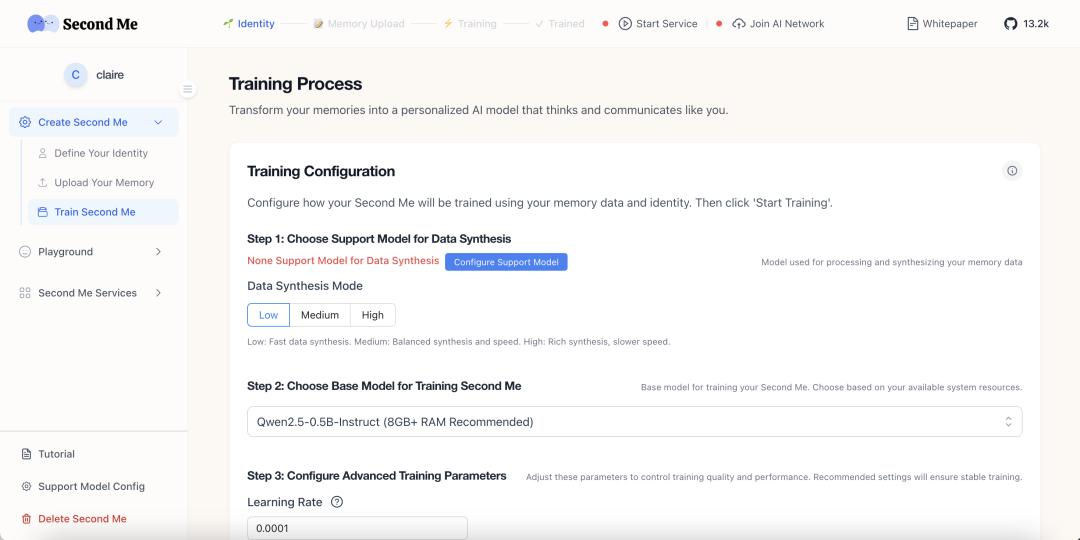Click the sidebar collapse handle icon
The image size is (1080, 540).
(187, 89)
